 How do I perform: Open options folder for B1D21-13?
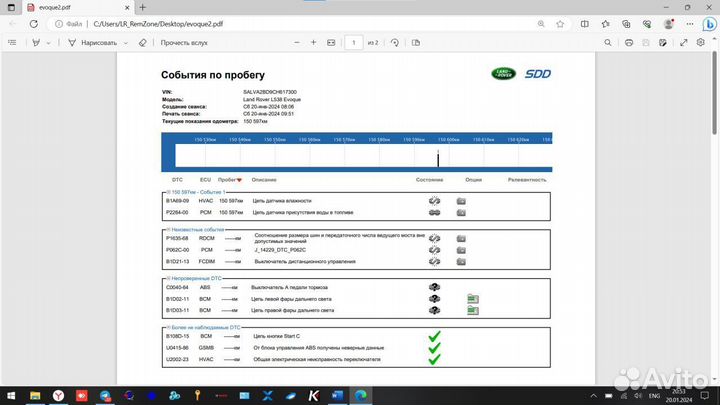[461, 262]
